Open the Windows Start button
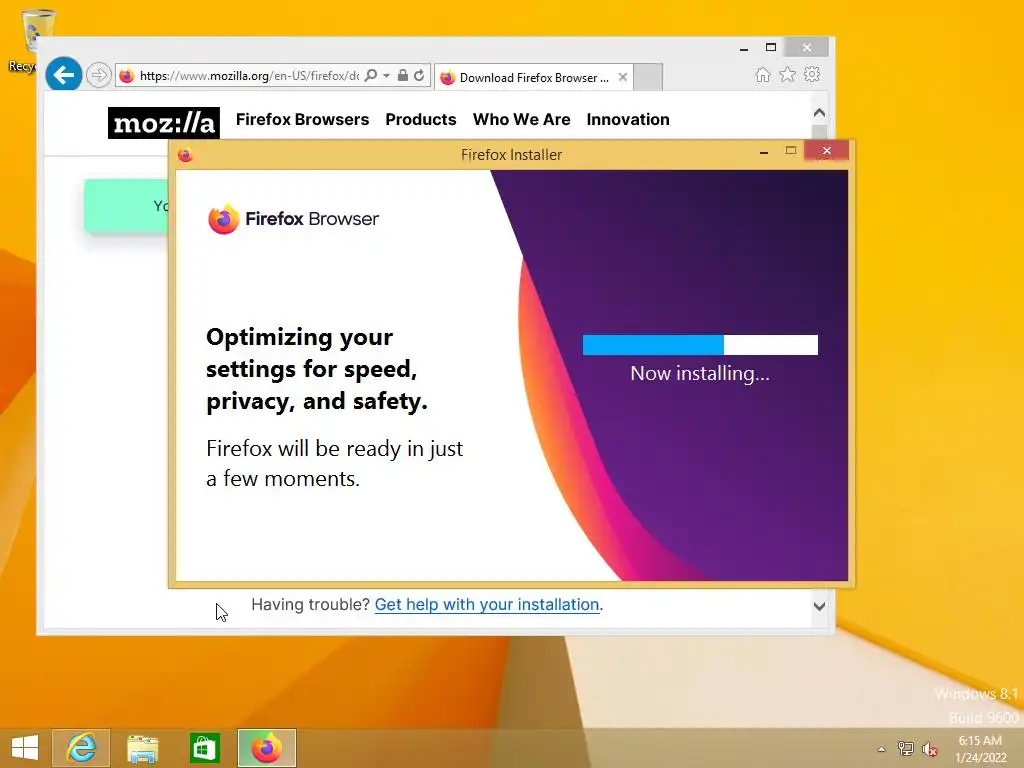The width and height of the screenshot is (1024, 768). pos(25,748)
